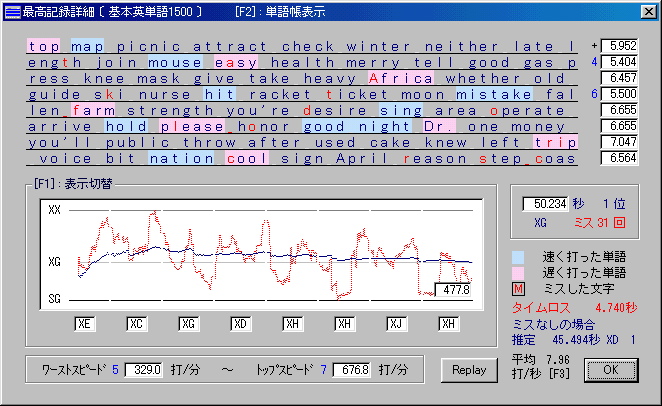Click the 5.404 row time field

(619, 62)
